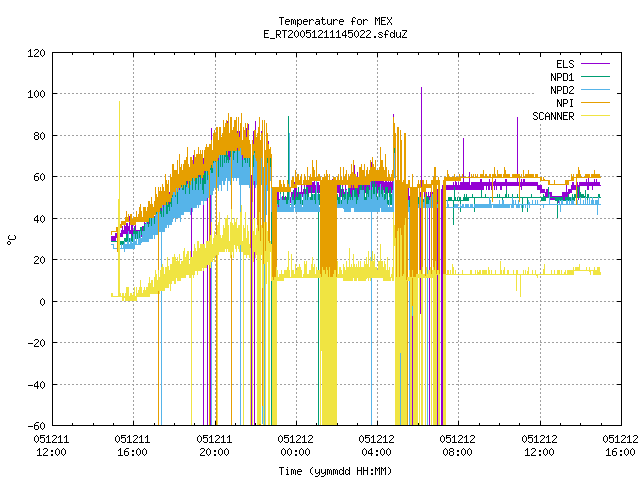Click the x-axis tick label 051211 16:00
The height and width of the screenshot is (480, 640).
point(133,446)
